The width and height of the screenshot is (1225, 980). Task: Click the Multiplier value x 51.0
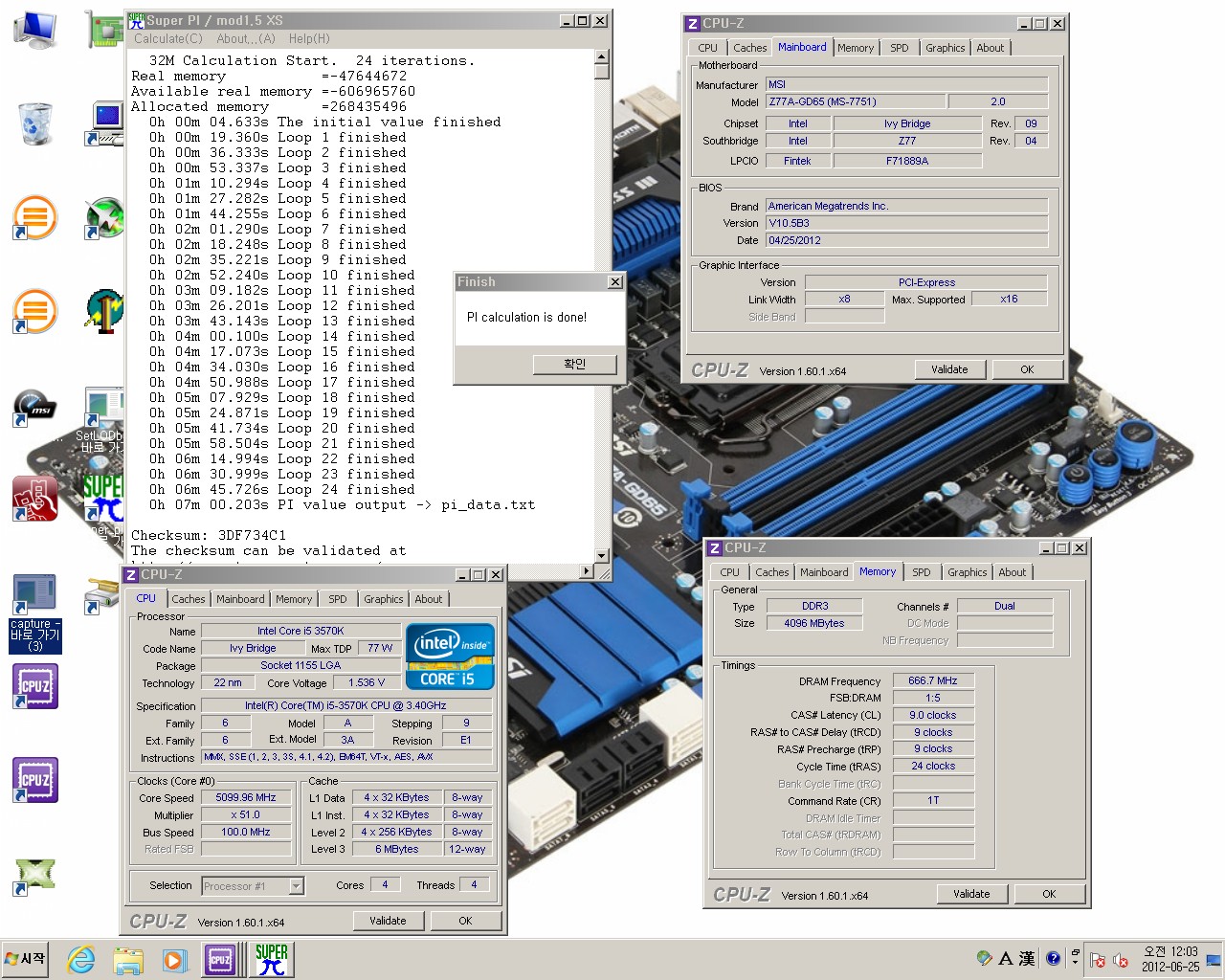(246, 814)
